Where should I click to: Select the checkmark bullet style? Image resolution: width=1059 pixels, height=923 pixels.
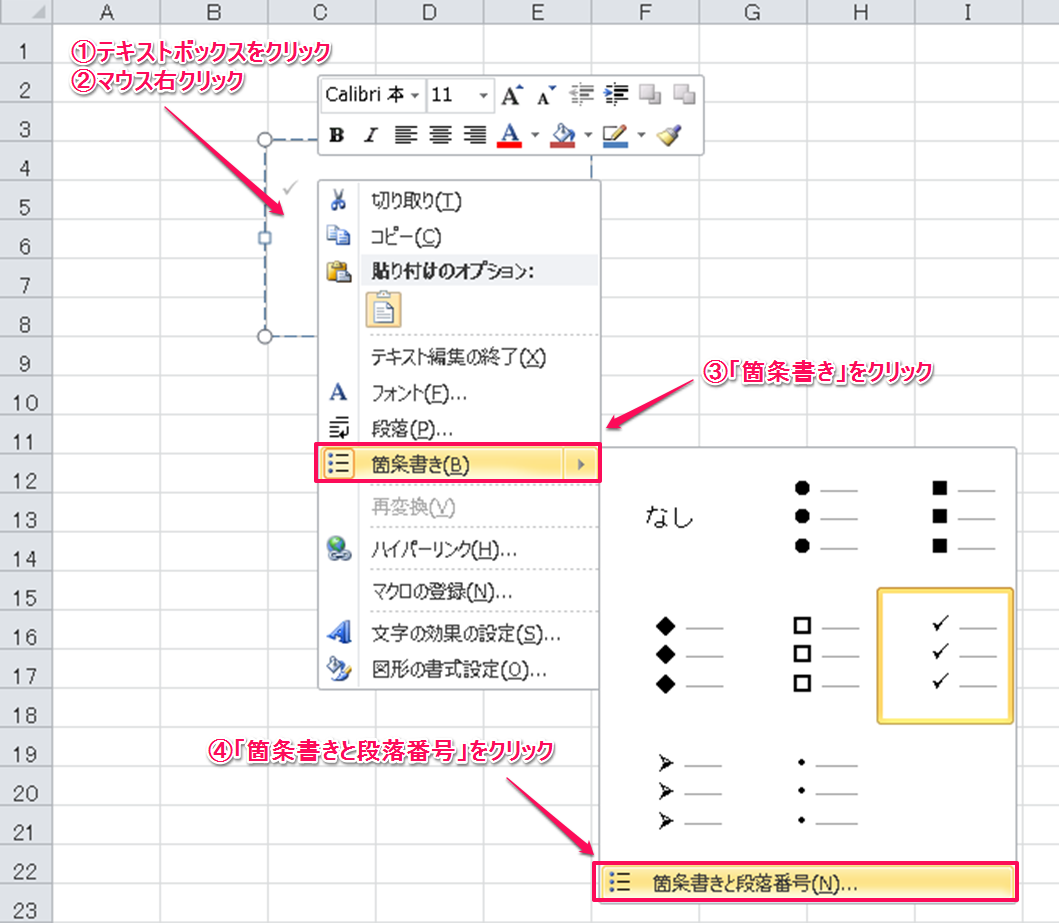click(945, 655)
